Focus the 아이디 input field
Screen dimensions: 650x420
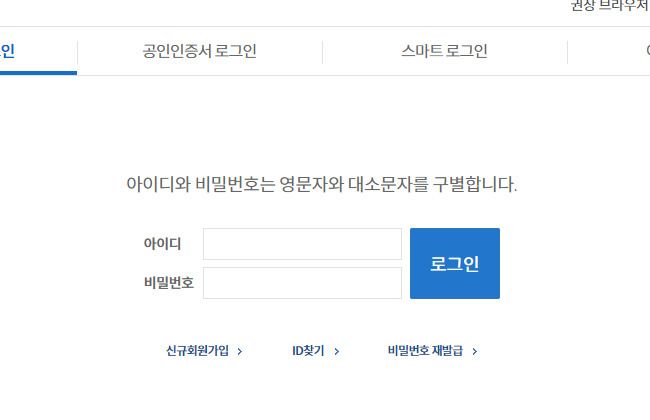coord(302,244)
